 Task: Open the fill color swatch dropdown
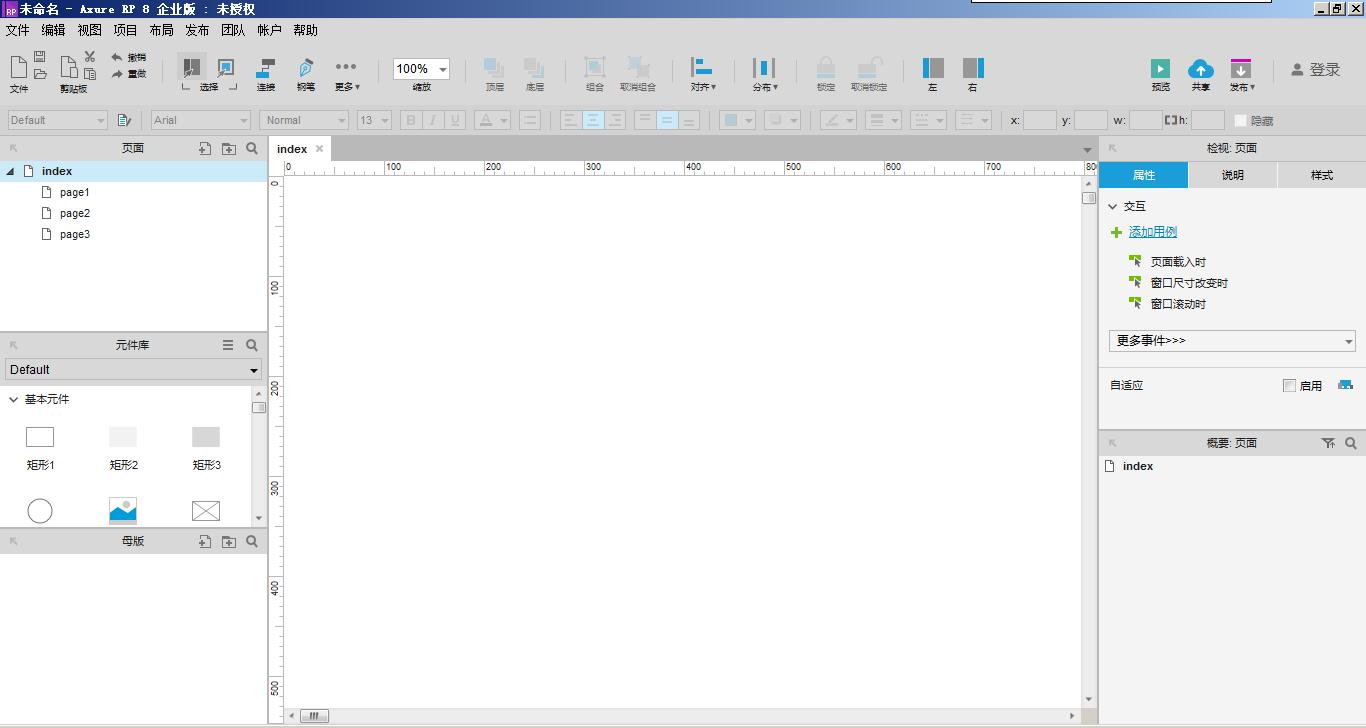pos(738,120)
